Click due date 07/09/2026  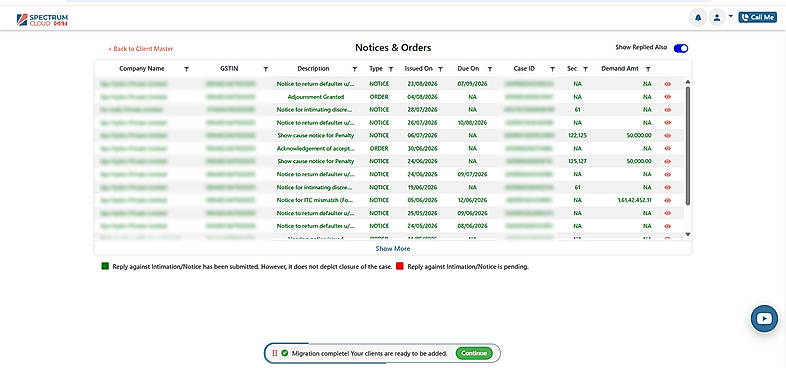[472, 84]
